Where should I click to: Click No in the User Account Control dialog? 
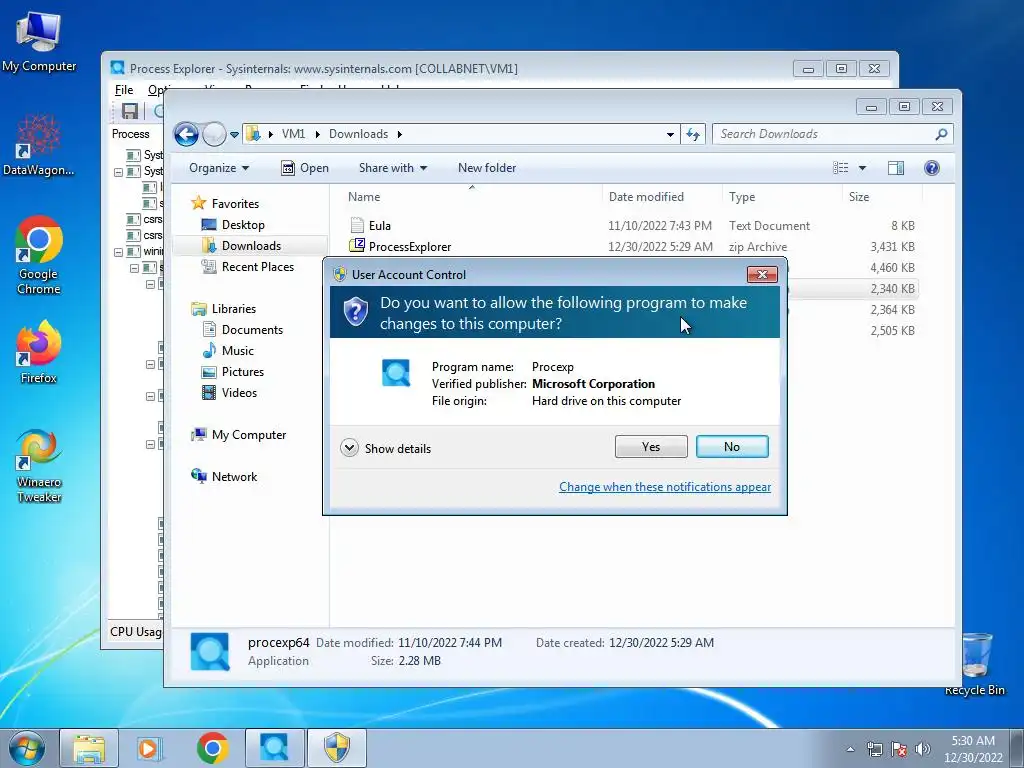click(731, 447)
